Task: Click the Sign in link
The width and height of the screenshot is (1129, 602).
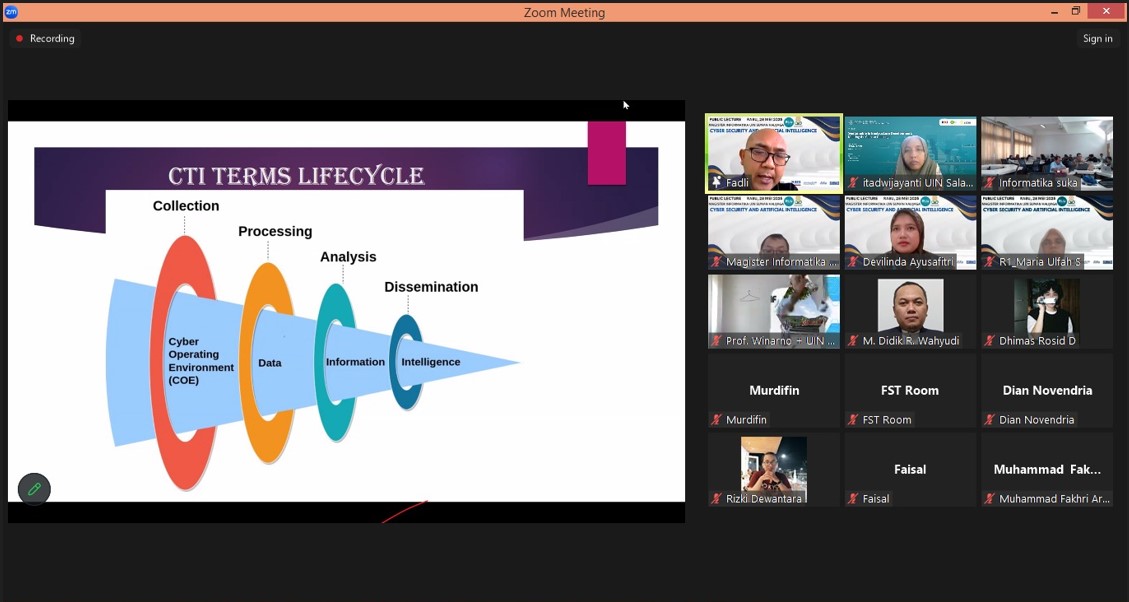Action: pos(1097,39)
